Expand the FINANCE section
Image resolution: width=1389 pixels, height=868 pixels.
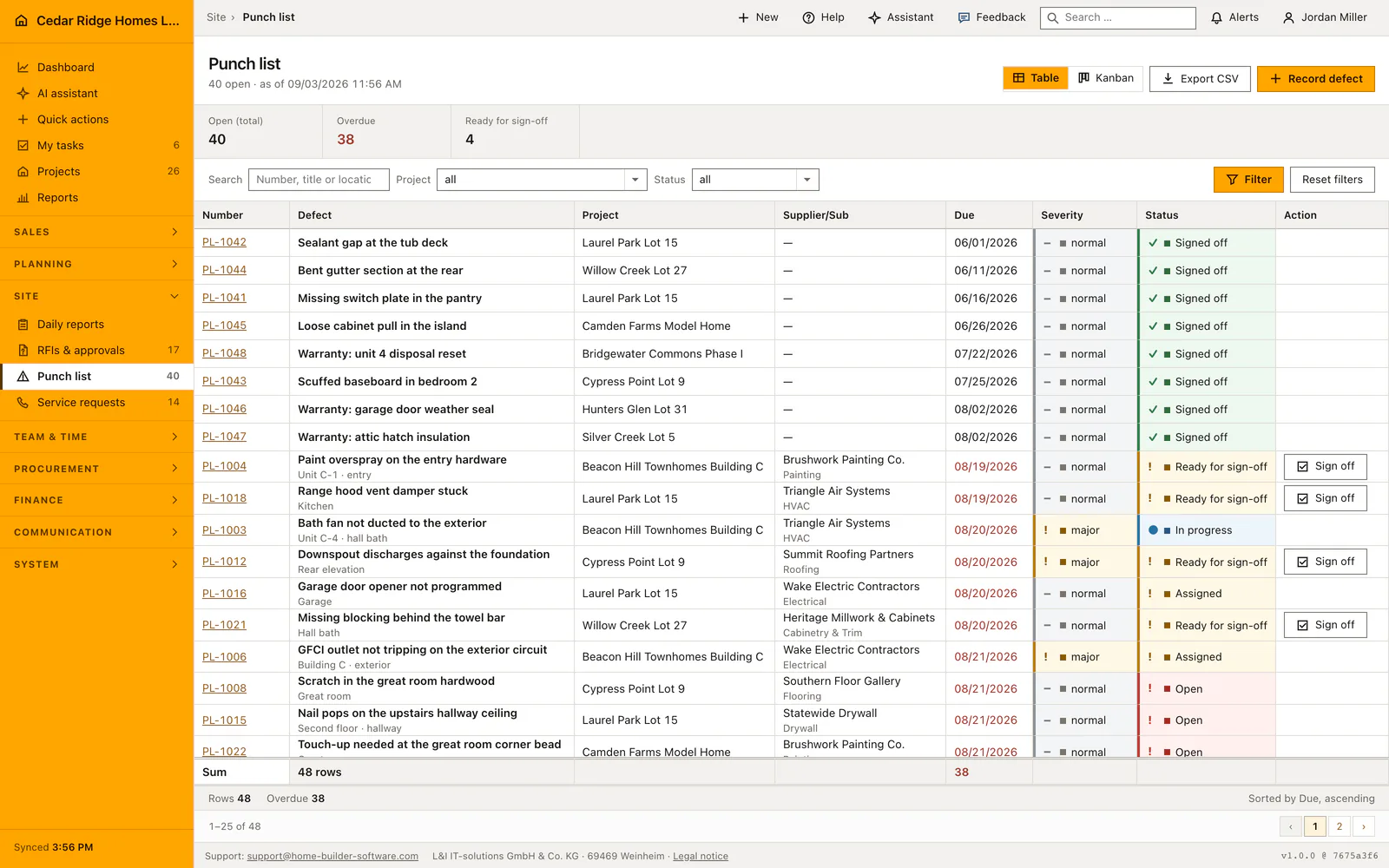96,501
